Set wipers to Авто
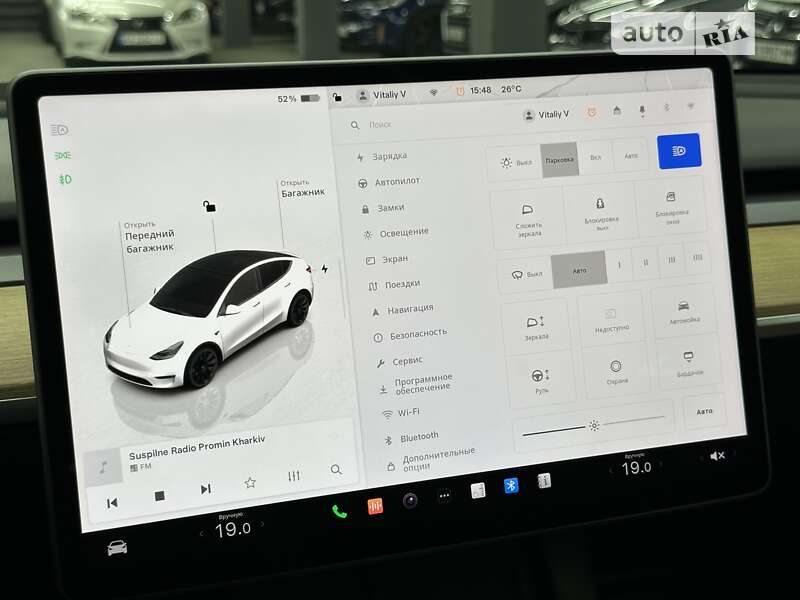 tap(579, 270)
